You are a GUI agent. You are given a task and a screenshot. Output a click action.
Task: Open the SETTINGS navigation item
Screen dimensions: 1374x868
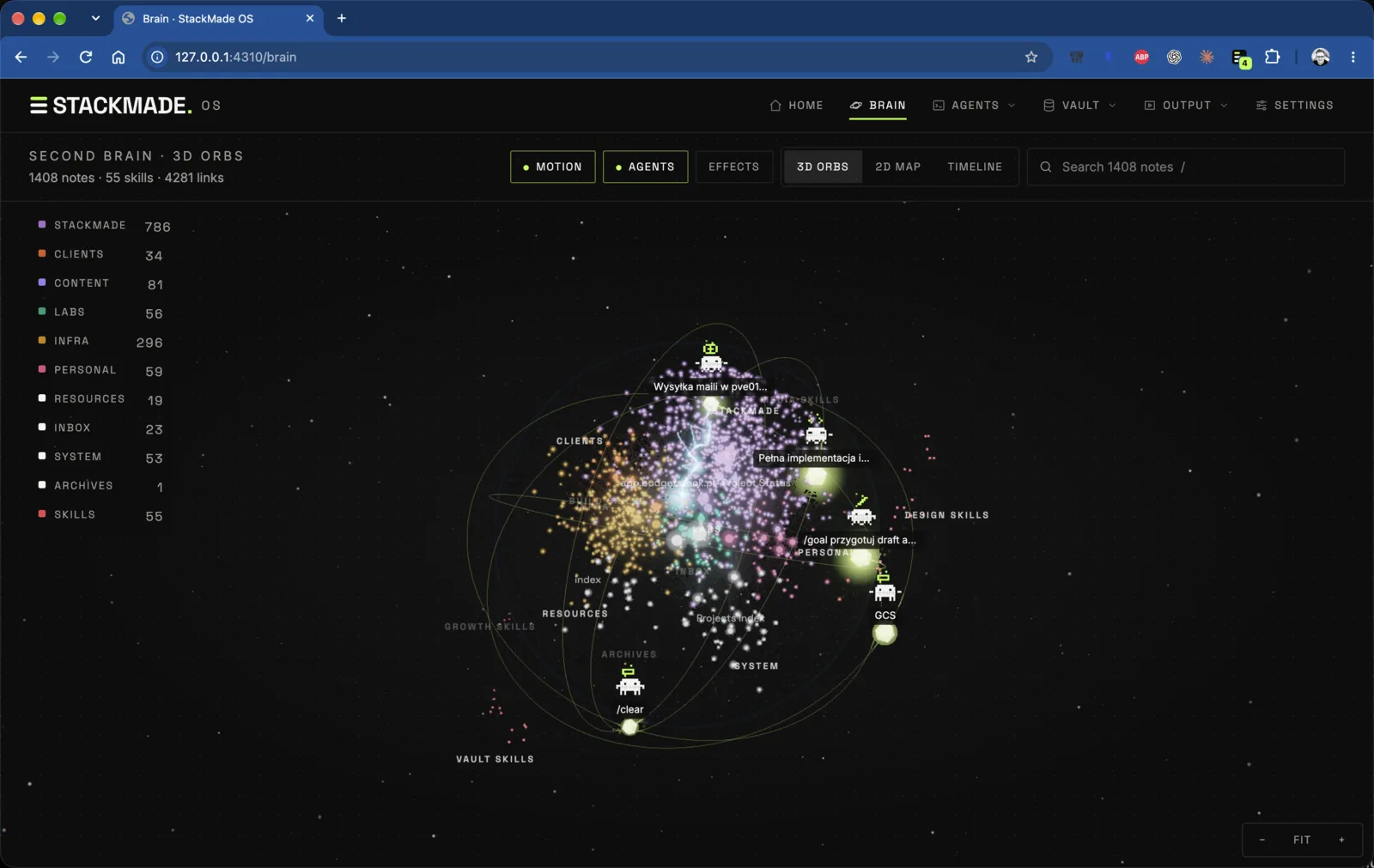tap(1294, 105)
